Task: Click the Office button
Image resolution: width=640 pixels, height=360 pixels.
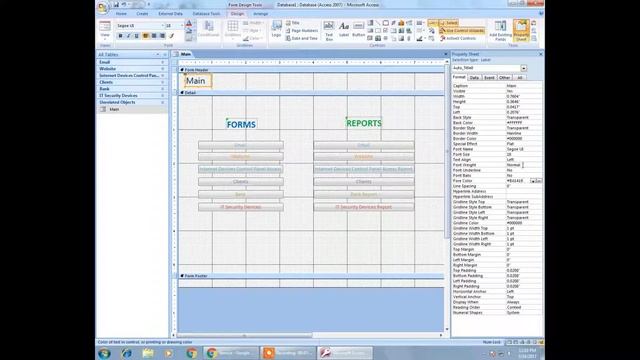Action: [x=102, y=7]
